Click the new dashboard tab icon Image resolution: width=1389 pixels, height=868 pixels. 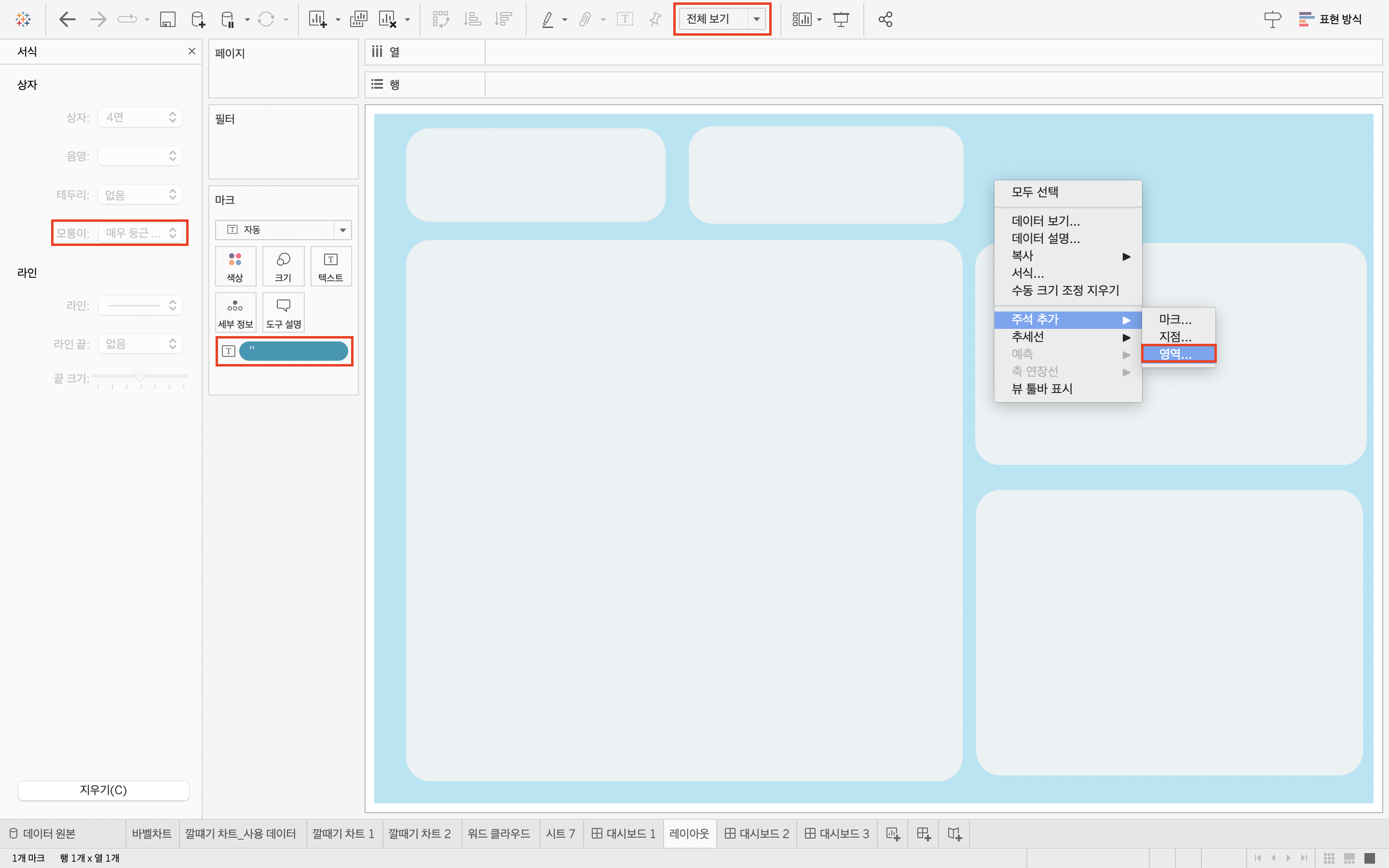click(923, 834)
